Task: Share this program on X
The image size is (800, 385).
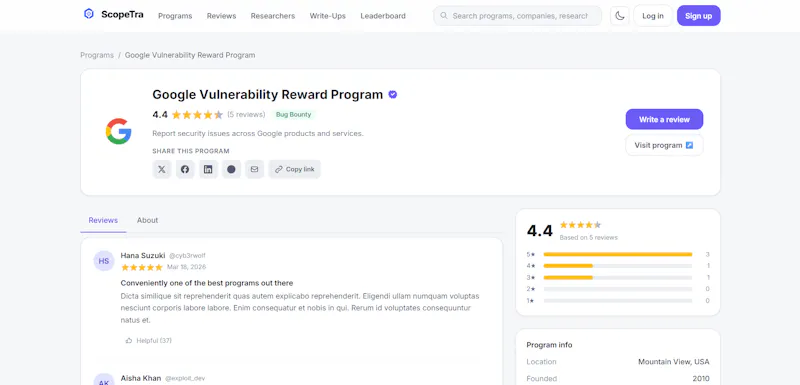Action: 162,169
